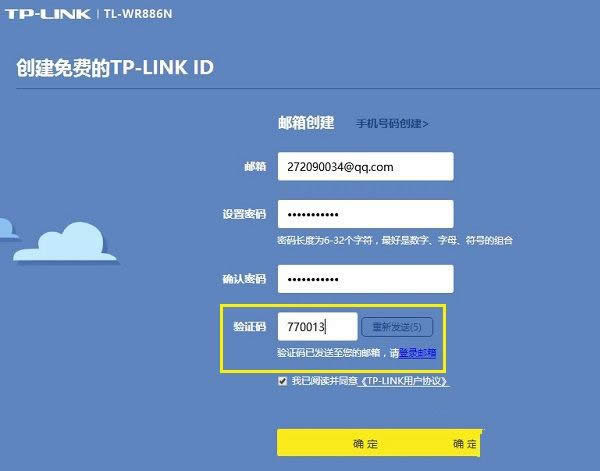Open the 登录邮箱 link
Screen dimensions: 600x471
pos(417,352)
